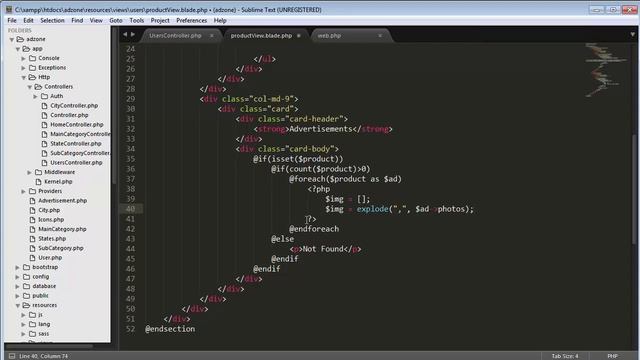The width and height of the screenshot is (640, 360).
Task: Collapse the resources folder
Action: click(18, 305)
